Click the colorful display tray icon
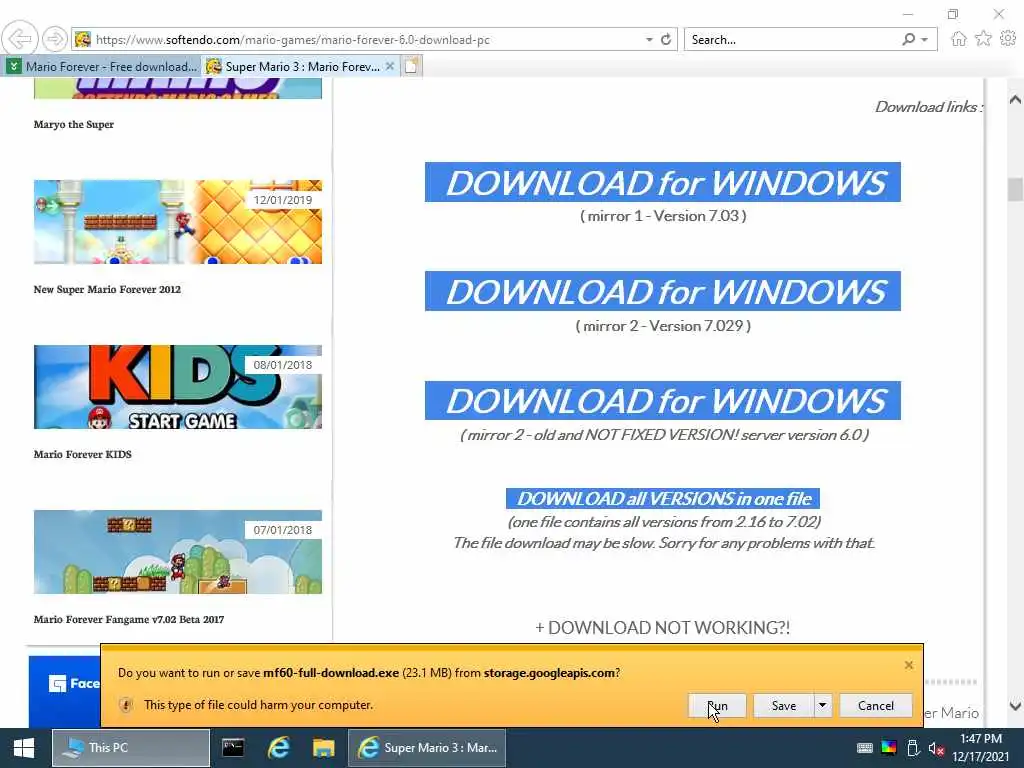This screenshot has height=768, width=1024. pyautogui.click(x=889, y=748)
